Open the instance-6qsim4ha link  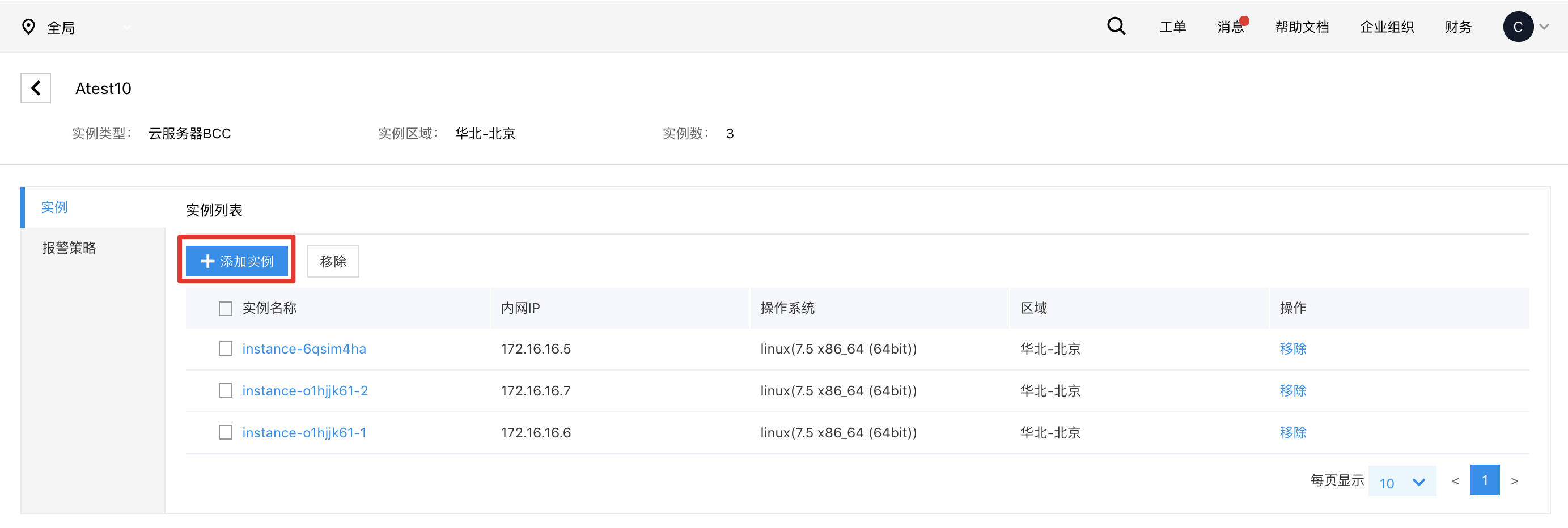point(304,348)
